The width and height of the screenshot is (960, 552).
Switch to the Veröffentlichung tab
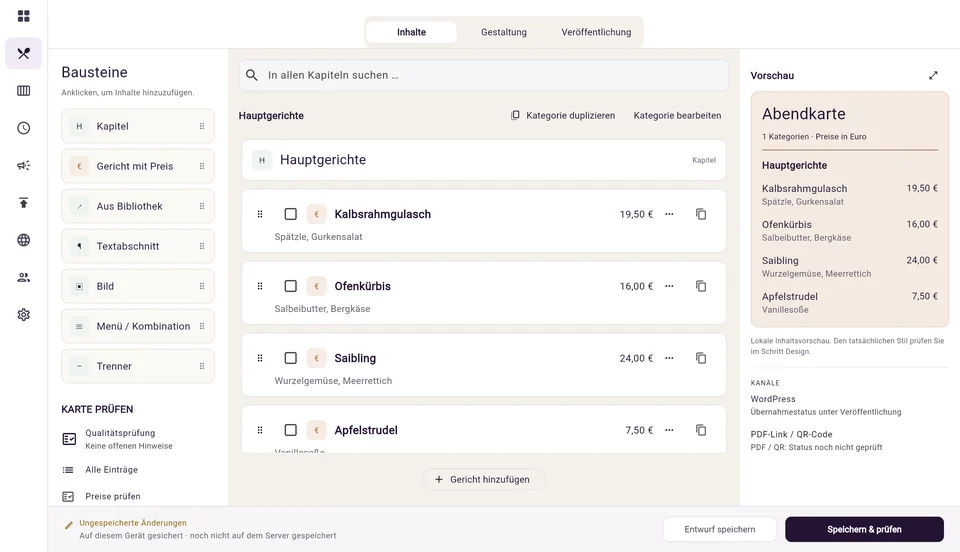tap(596, 32)
